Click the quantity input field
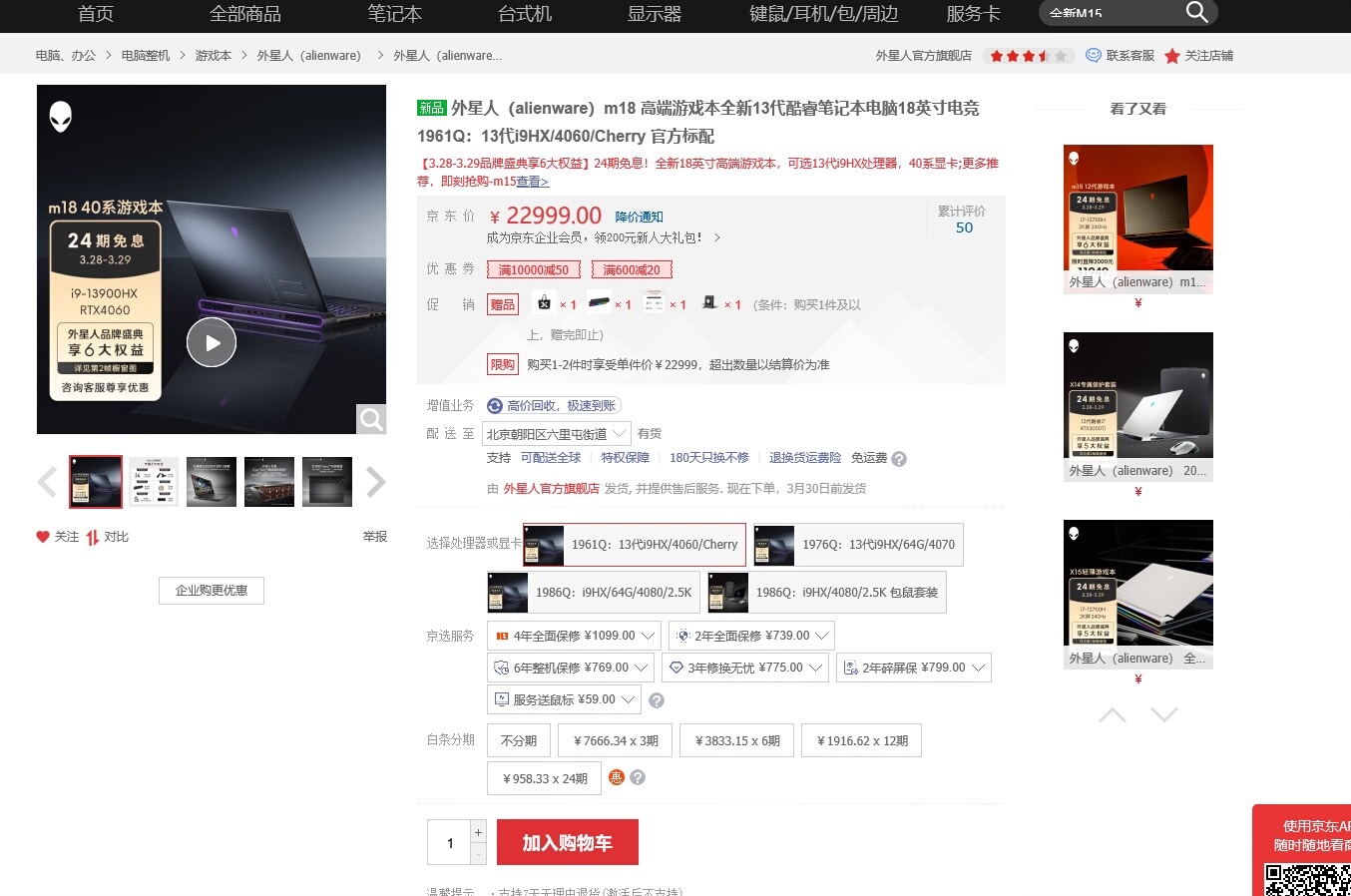The height and width of the screenshot is (896, 1351). 449,843
